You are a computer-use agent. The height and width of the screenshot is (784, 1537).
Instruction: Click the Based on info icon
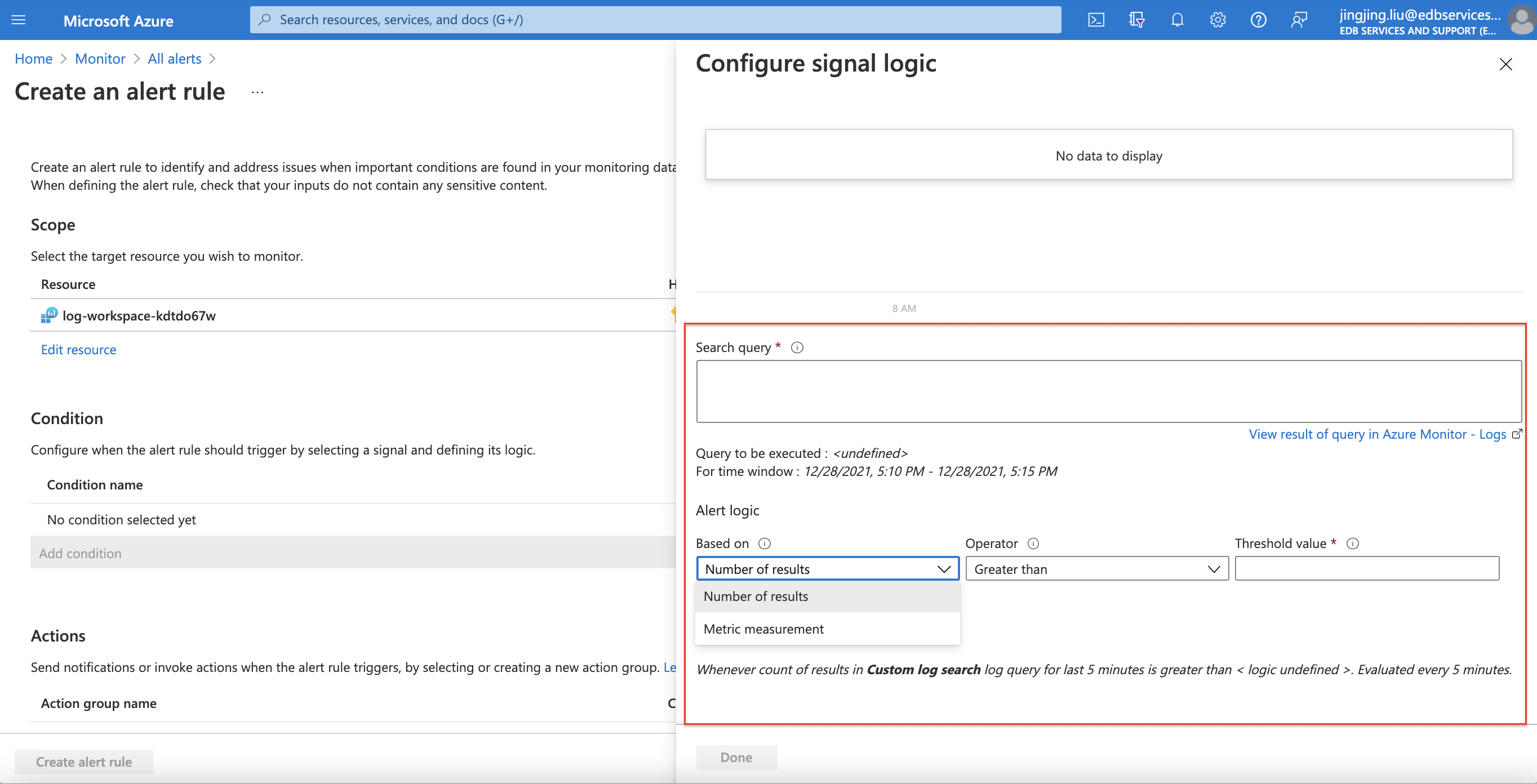coord(765,544)
